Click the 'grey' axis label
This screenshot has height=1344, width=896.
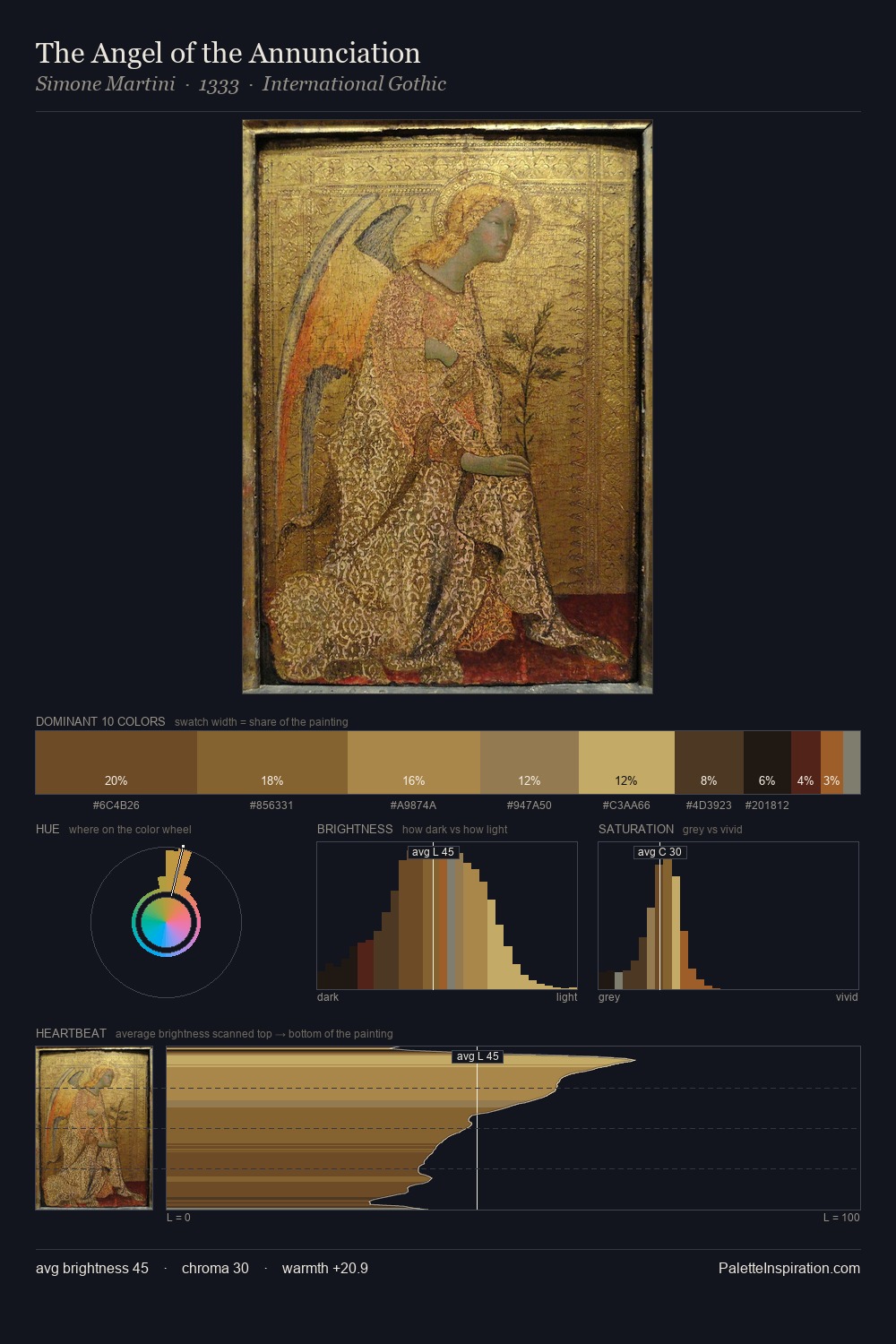(609, 997)
